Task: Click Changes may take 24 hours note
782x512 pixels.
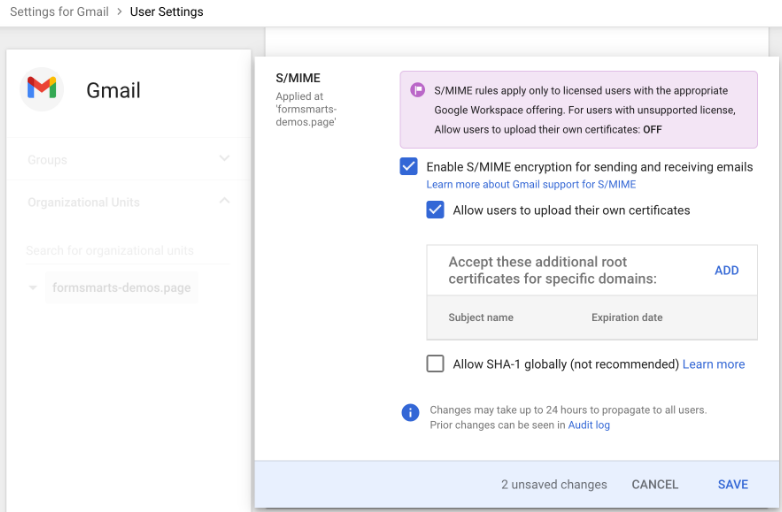Action: point(568,410)
